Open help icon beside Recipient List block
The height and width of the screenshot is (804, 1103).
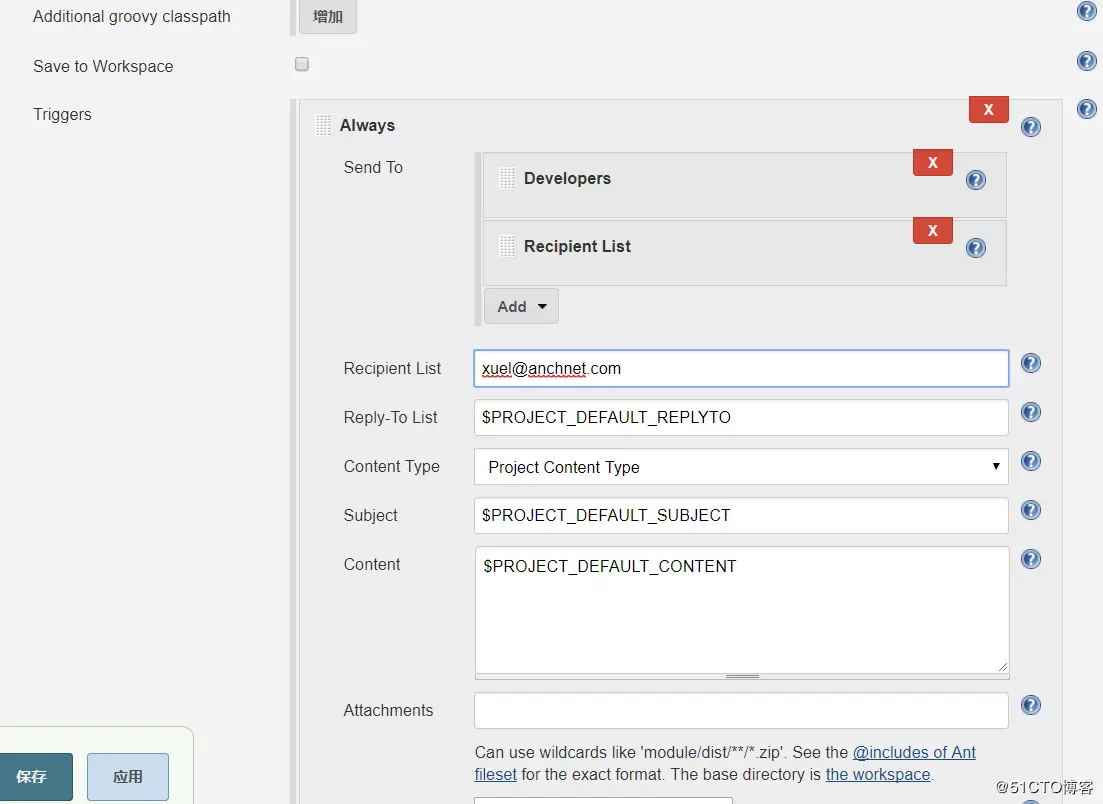pos(976,248)
